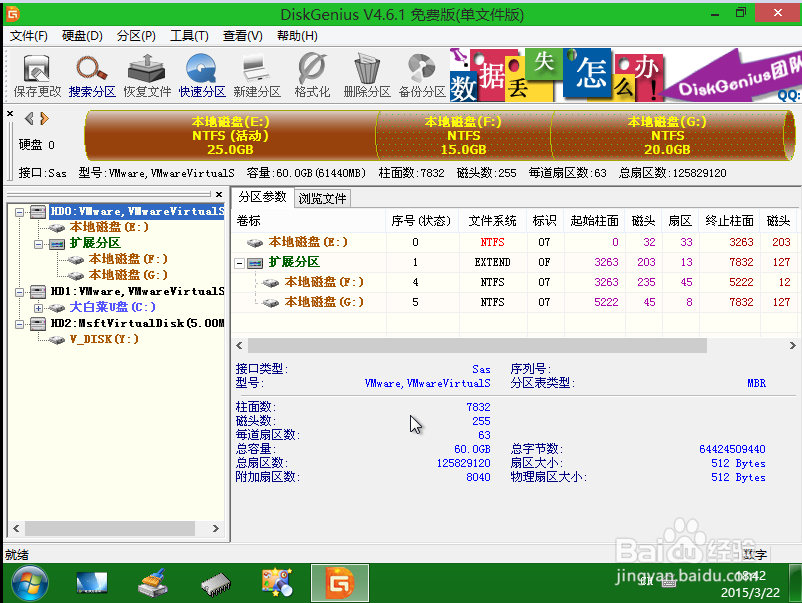Click the Backup Partition (备份分区) icon
Viewport: 802px width, 603px height.
pos(422,76)
